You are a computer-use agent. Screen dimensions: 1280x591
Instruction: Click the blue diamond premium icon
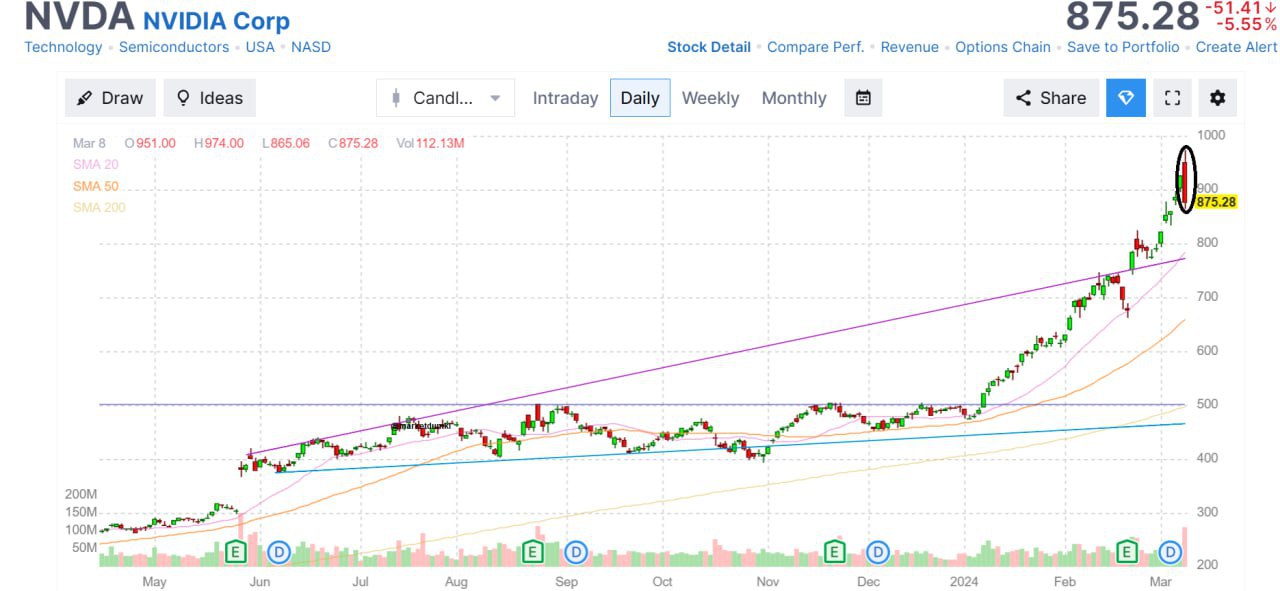[1126, 98]
